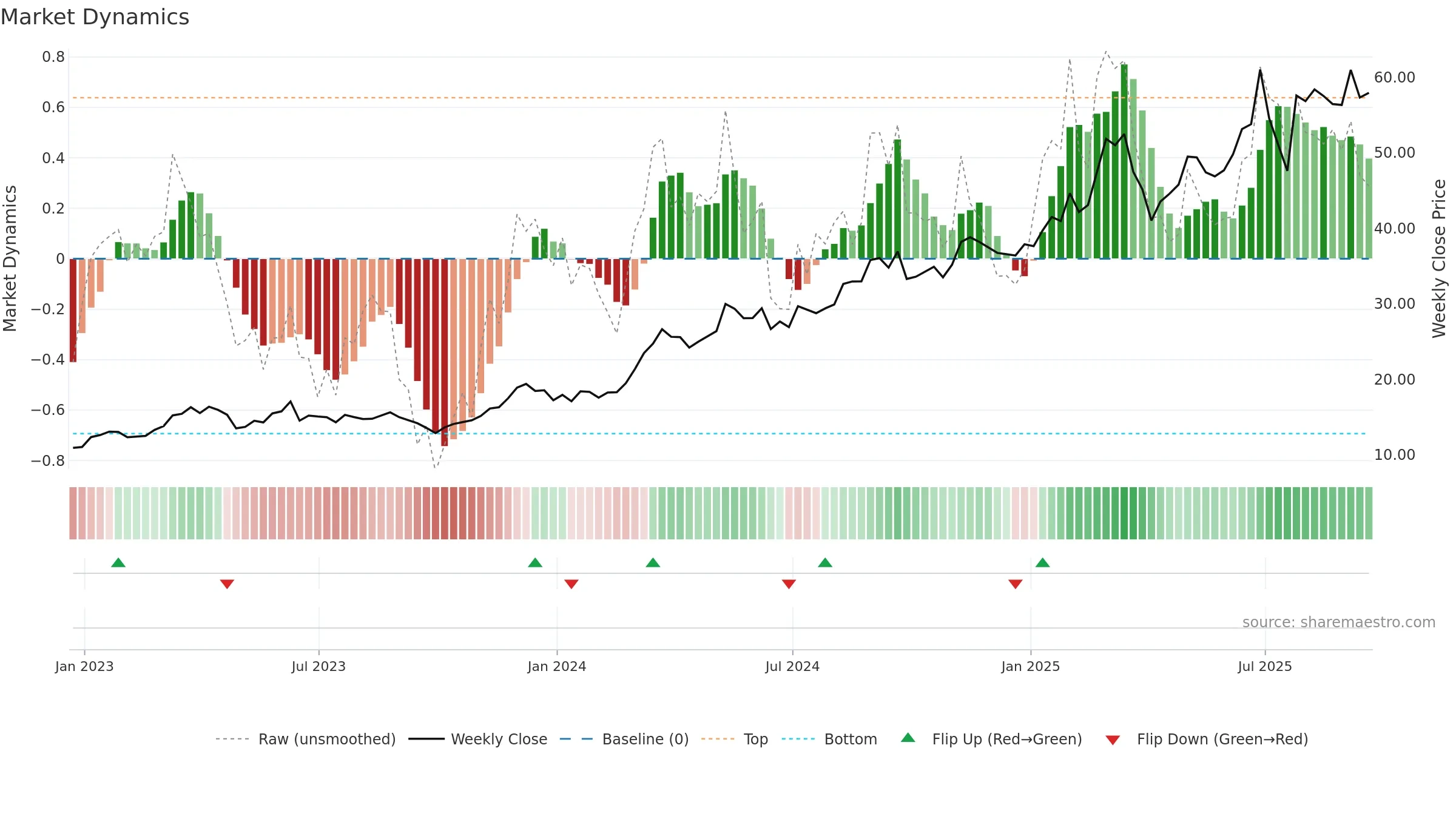Click the 30.00 price axis value
This screenshot has width=1456, height=819.
pos(1394,304)
